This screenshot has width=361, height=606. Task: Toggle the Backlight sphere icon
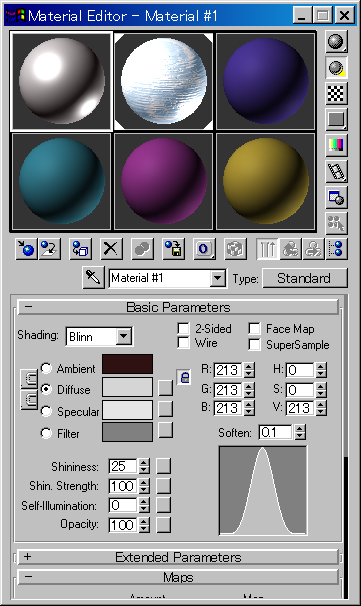(336, 67)
